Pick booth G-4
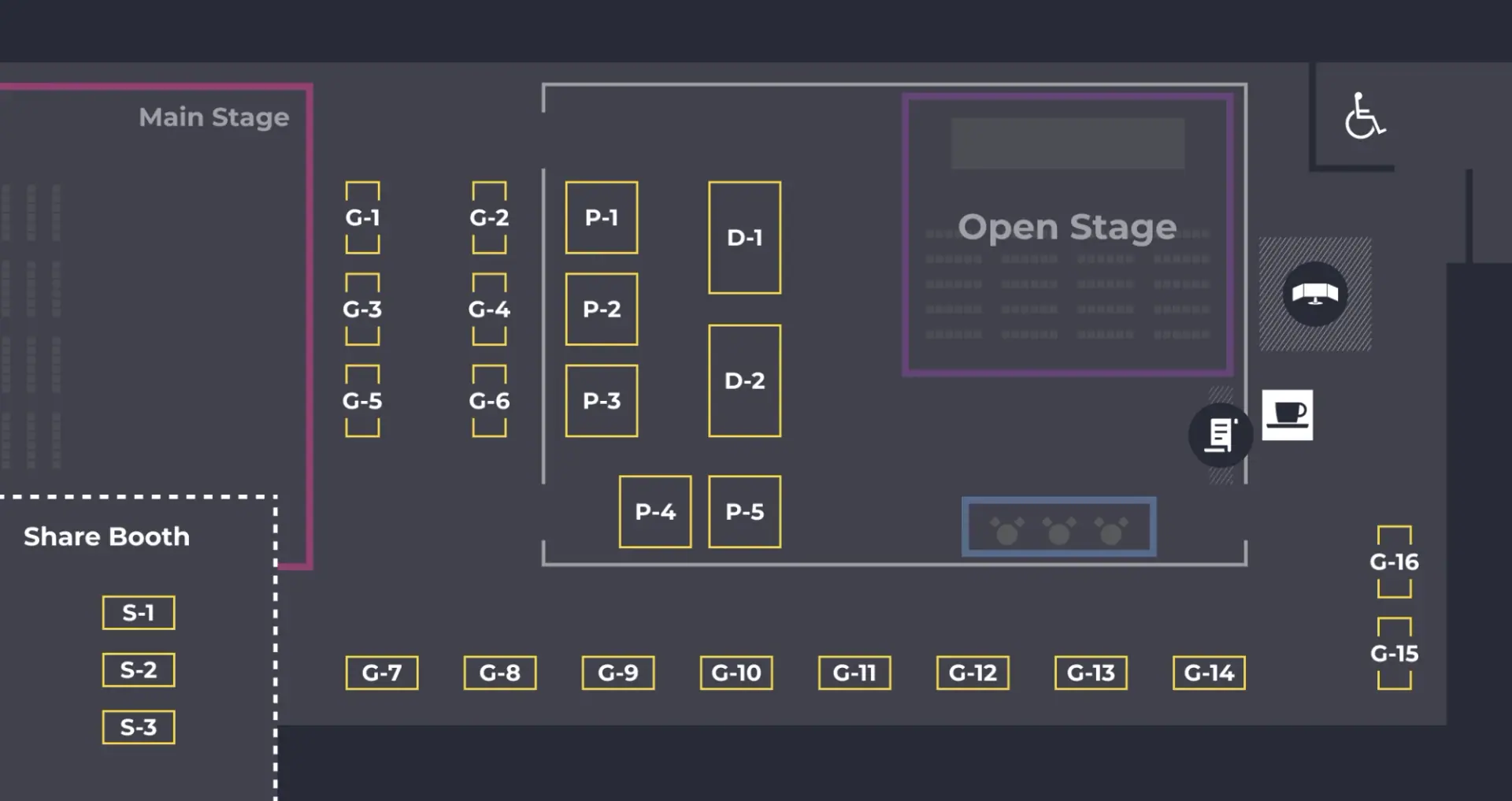The width and height of the screenshot is (1512, 801). pyautogui.click(x=489, y=309)
